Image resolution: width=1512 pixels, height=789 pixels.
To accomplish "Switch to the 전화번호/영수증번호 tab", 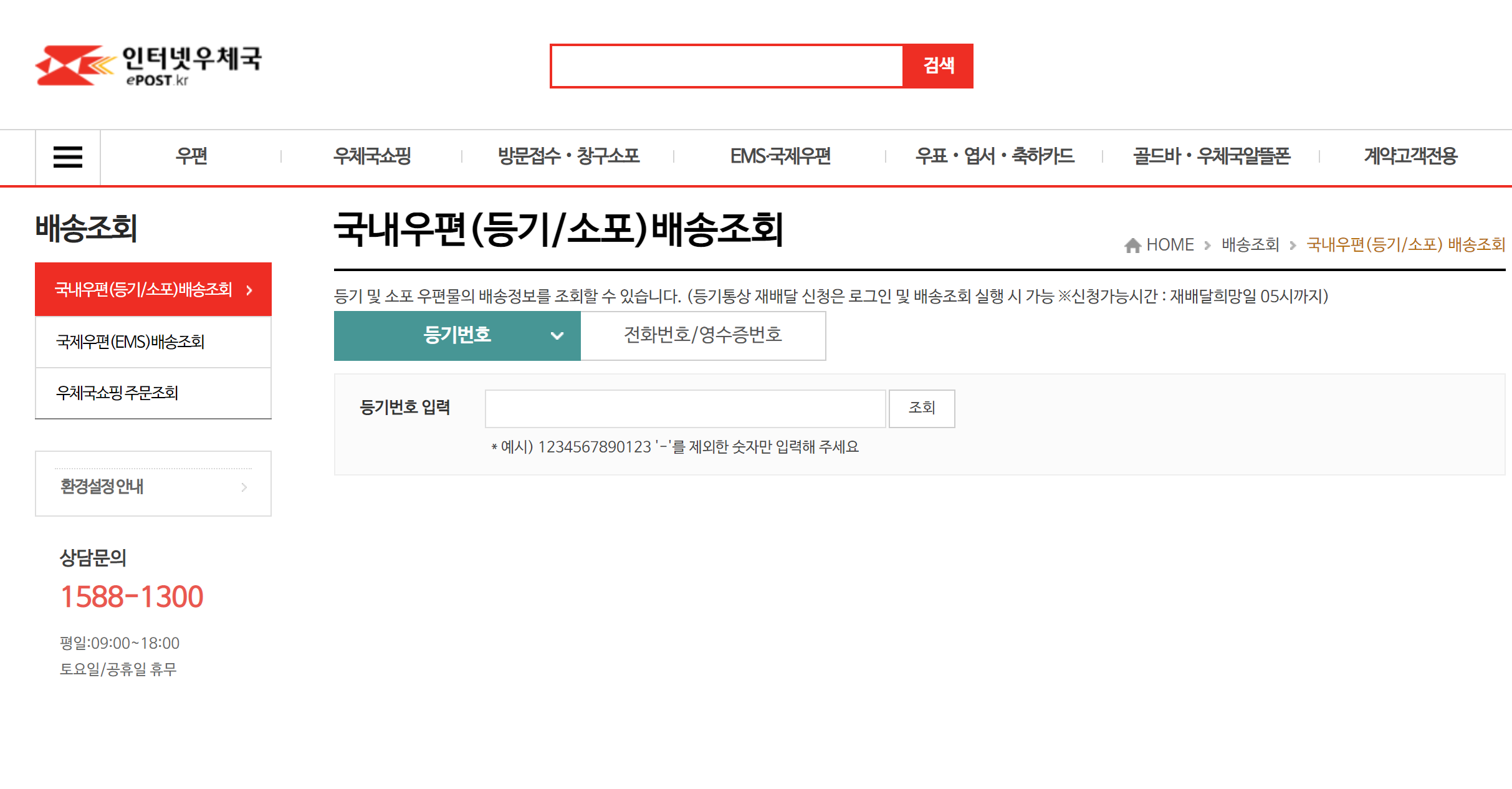I will [702, 336].
